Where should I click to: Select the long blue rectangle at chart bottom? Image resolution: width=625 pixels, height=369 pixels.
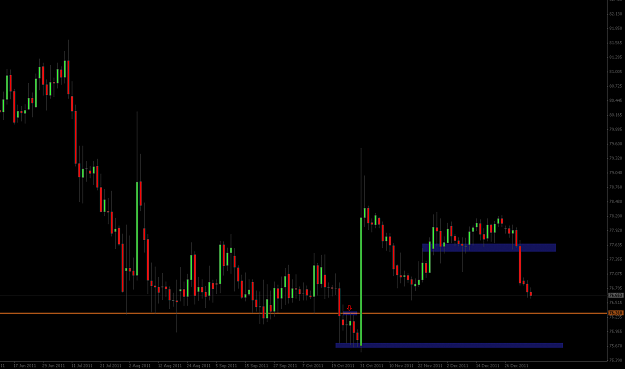tap(449, 345)
